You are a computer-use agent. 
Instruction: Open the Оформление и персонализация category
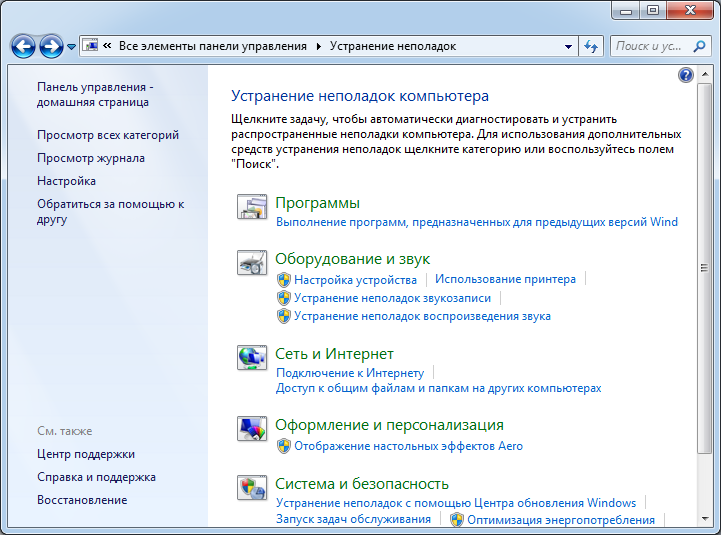(x=389, y=425)
